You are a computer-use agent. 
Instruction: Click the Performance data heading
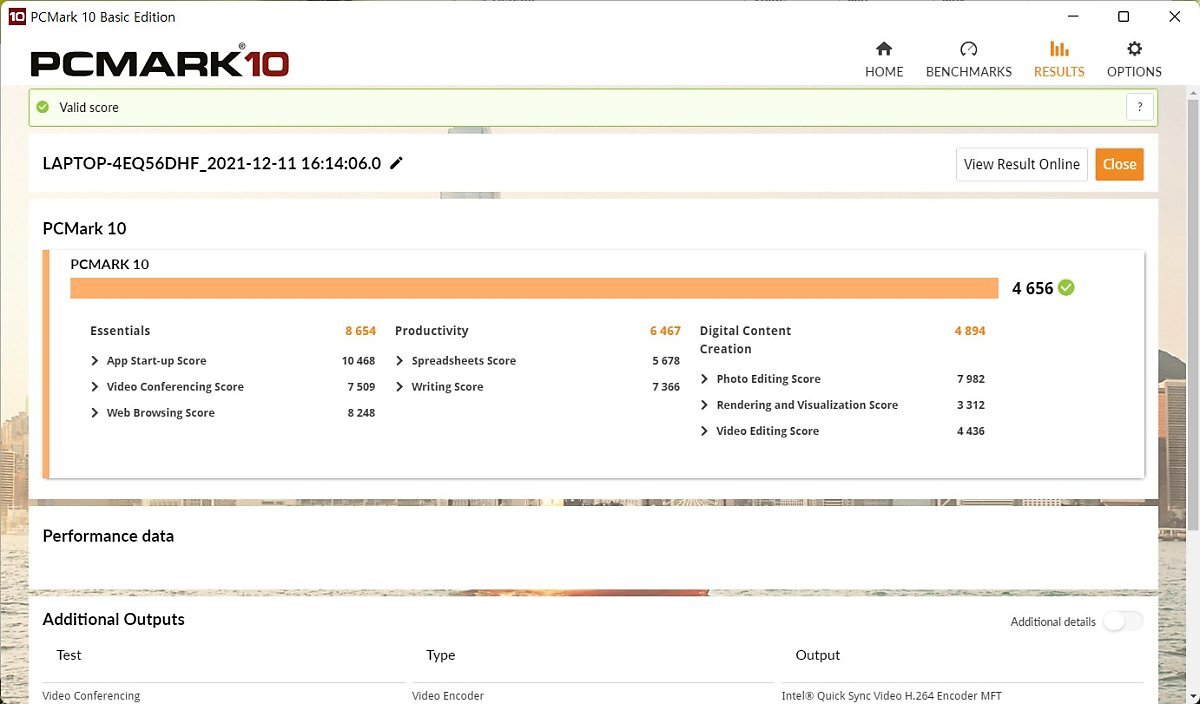108,536
